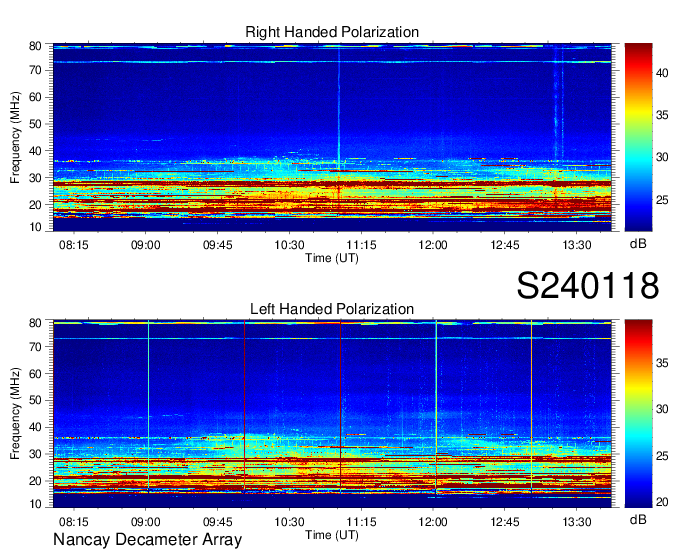Click the 50 MHz tick of Right Handed plot

[x=35, y=124]
